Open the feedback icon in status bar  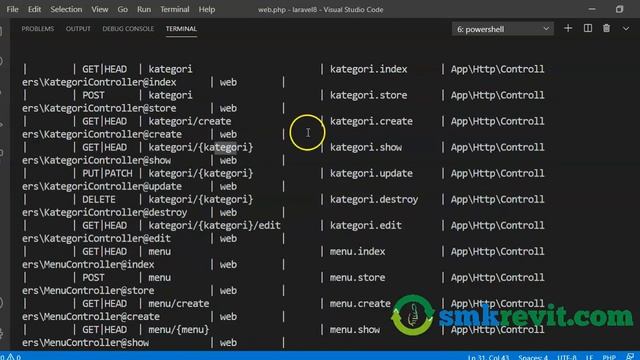point(631,357)
